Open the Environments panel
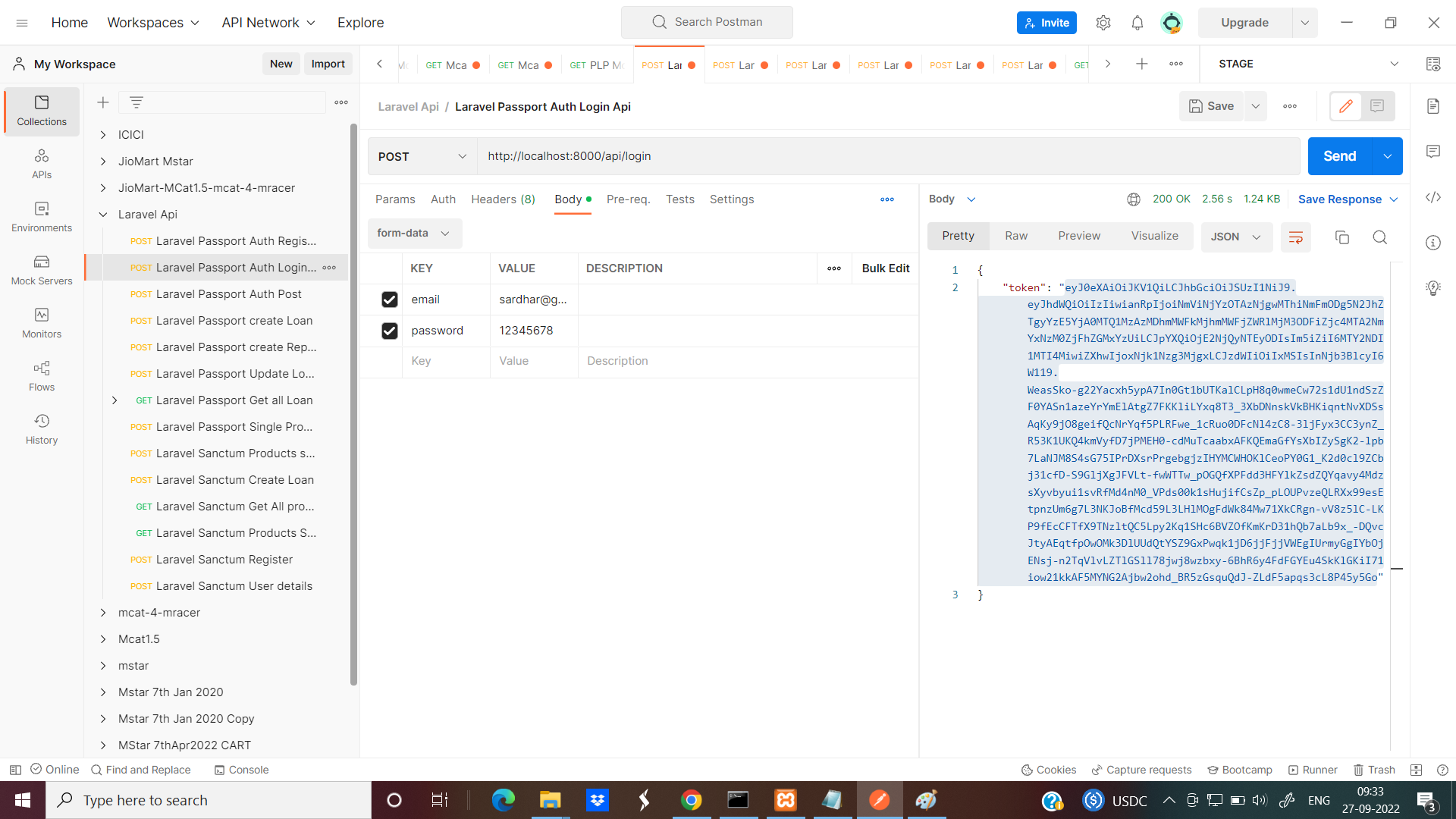The width and height of the screenshot is (1456, 819). pos(42,218)
